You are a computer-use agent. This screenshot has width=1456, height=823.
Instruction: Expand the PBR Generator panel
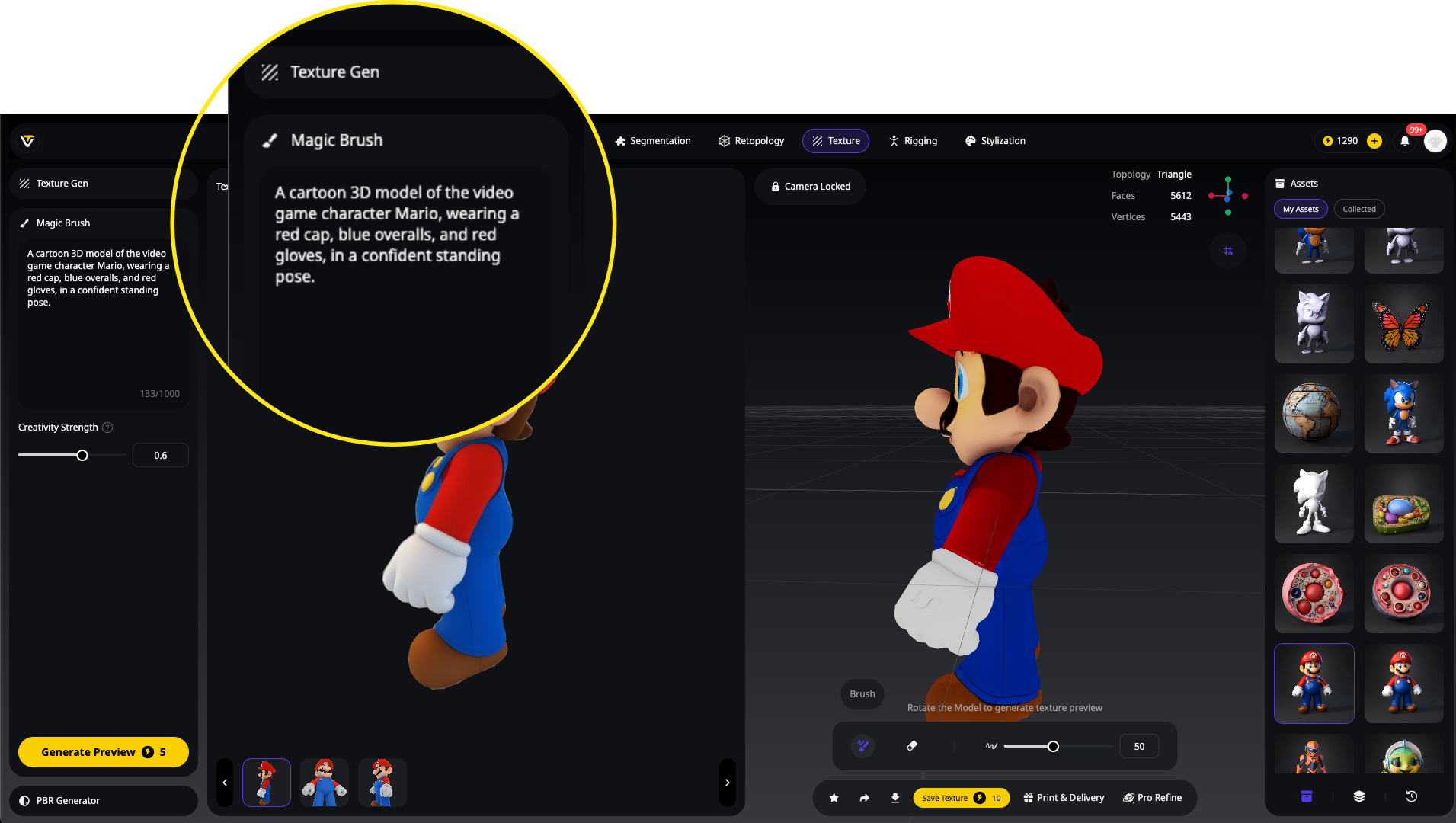coord(104,801)
